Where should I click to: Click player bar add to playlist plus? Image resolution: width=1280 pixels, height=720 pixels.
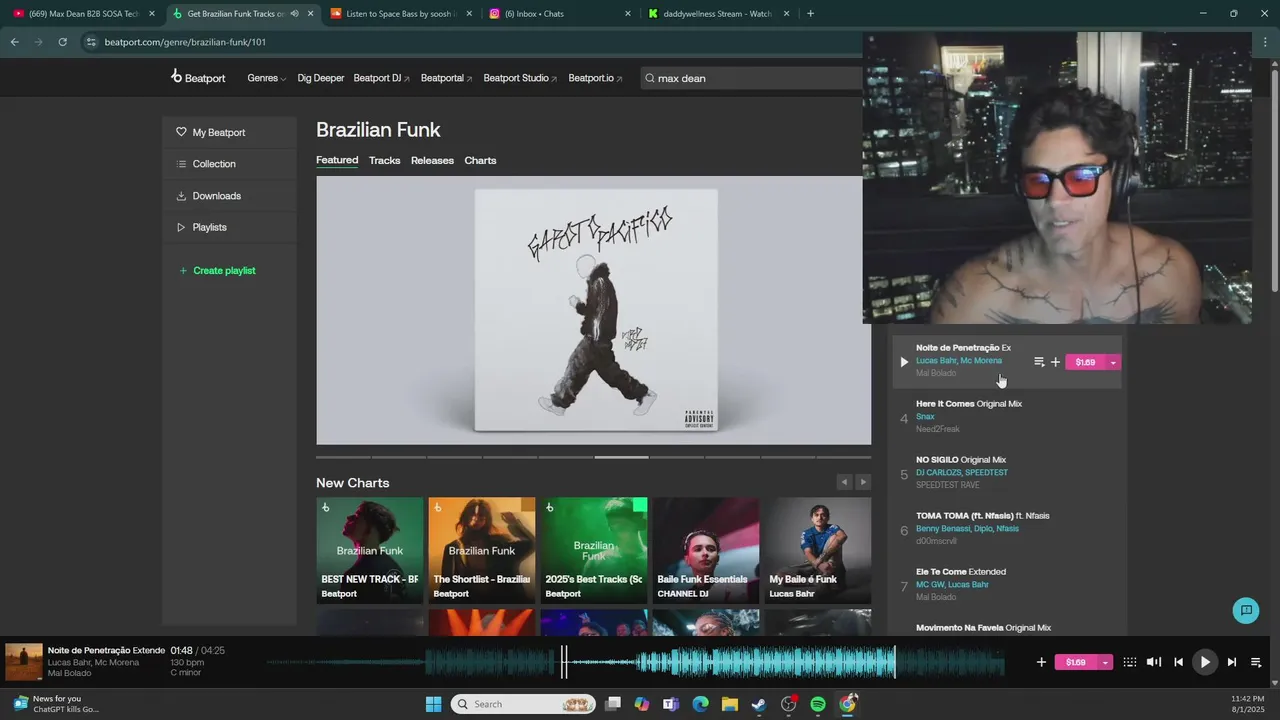point(1041,662)
